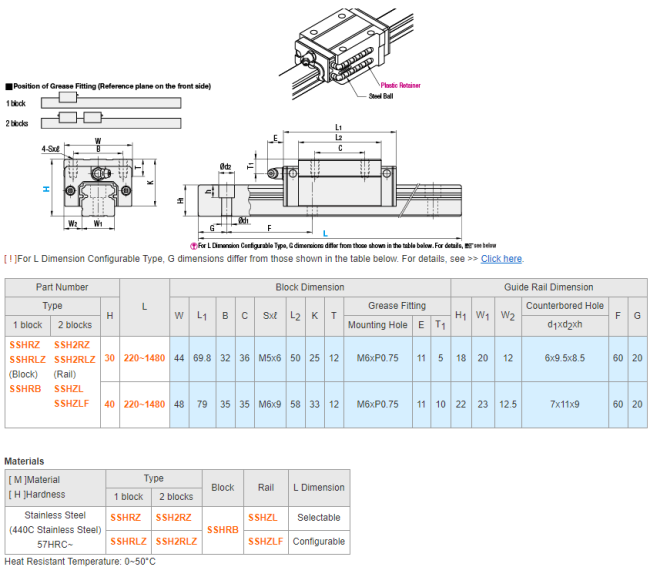The height and width of the screenshot is (567, 650).
Task: Select SSH2RLZ part number in dimension table
Action: pos(75,359)
